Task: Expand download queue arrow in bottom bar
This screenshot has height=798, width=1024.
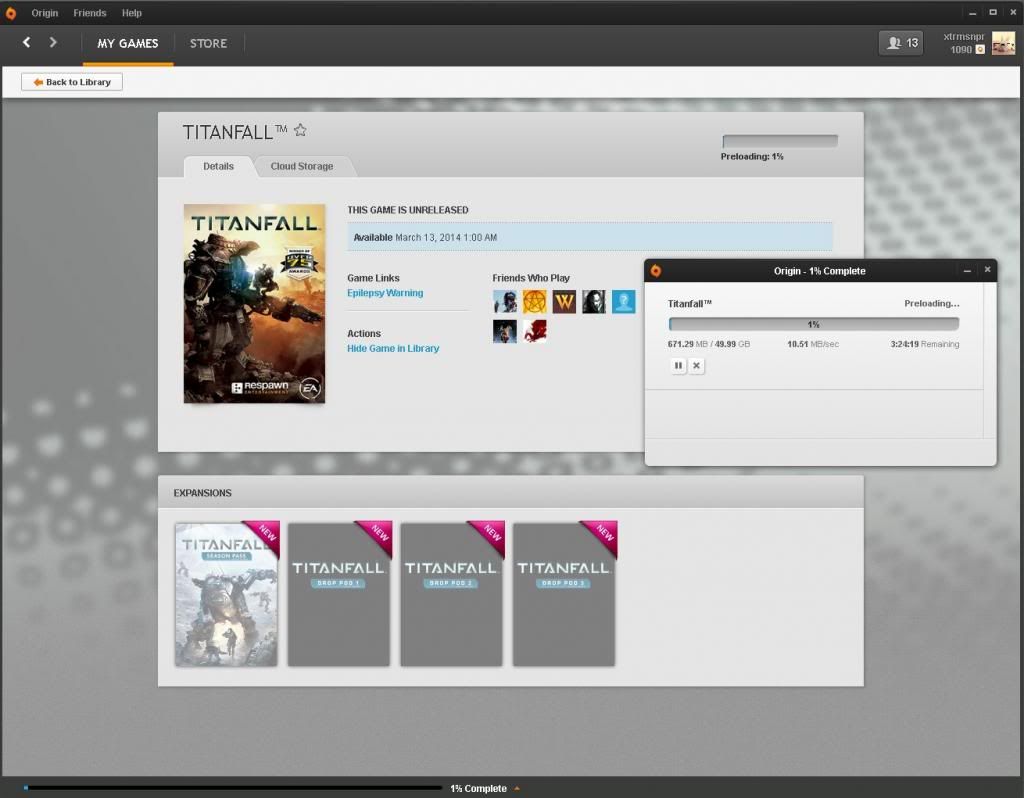Action: click(517, 789)
